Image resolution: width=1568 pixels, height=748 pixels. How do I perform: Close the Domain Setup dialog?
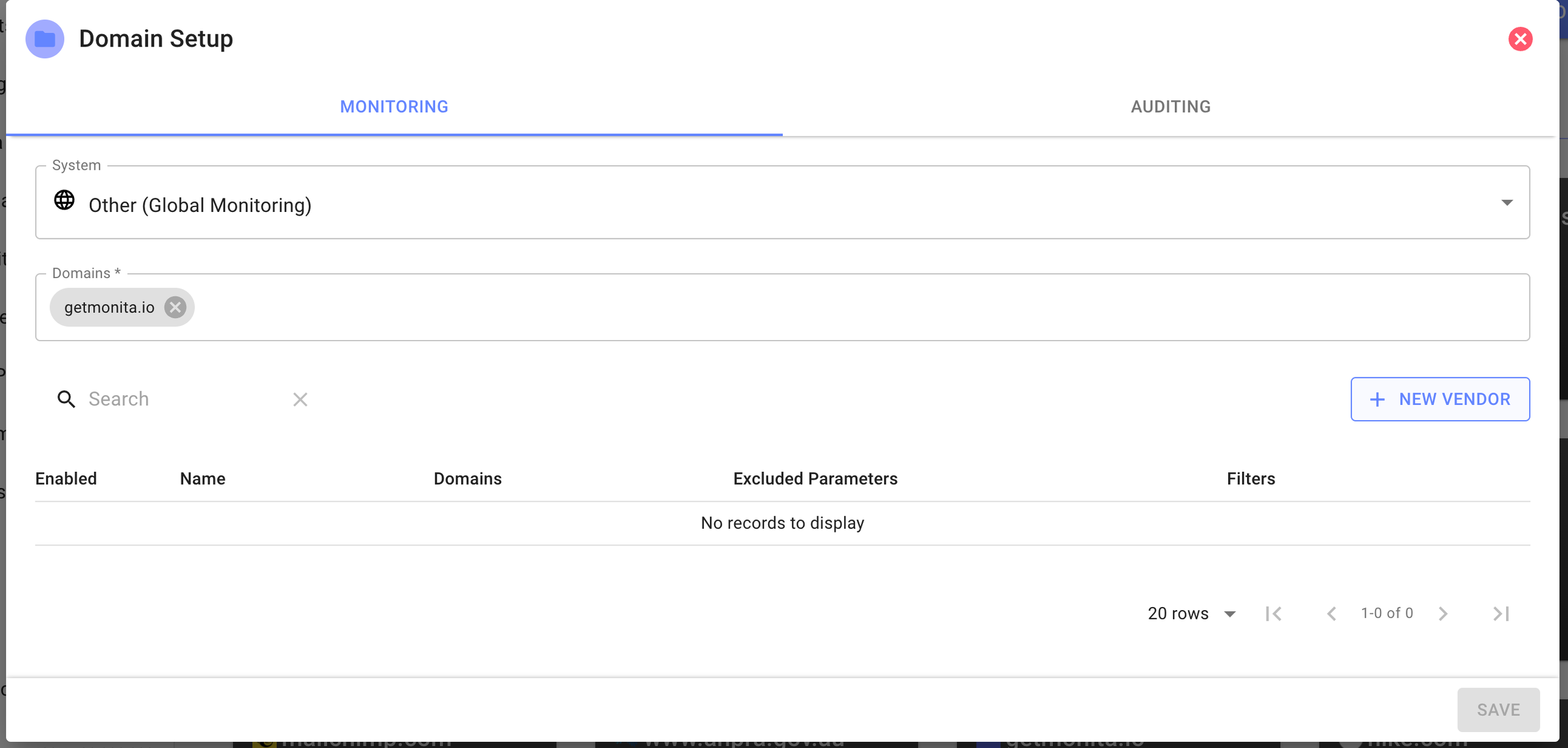[x=1520, y=39]
